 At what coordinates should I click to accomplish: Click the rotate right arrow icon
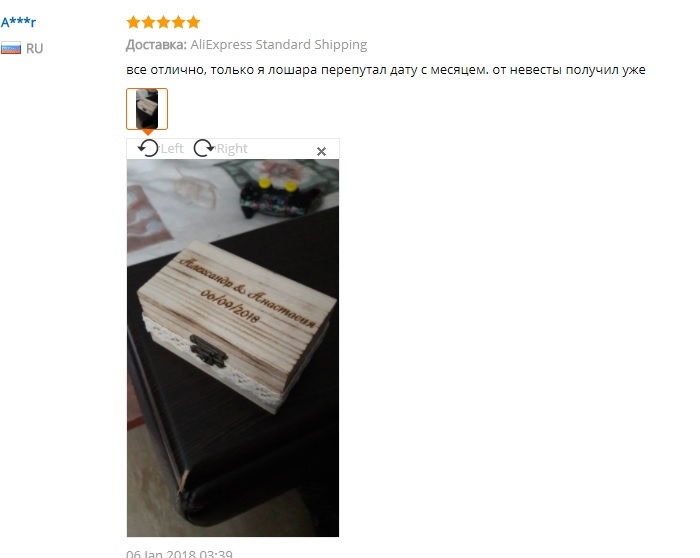204,148
